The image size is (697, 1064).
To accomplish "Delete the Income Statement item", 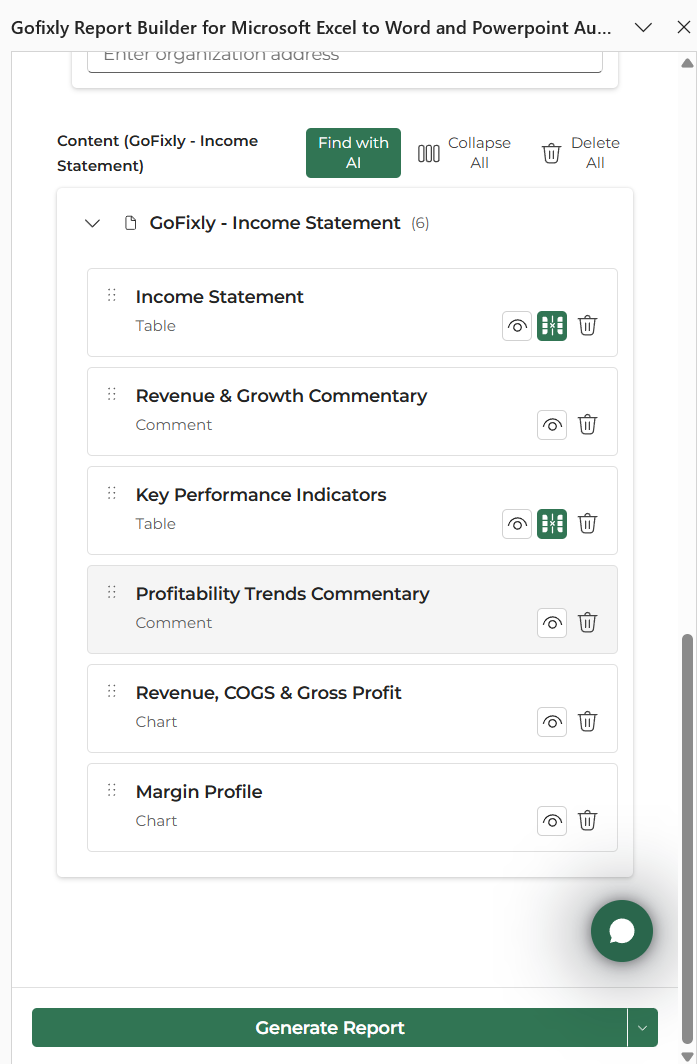I will 588,326.
